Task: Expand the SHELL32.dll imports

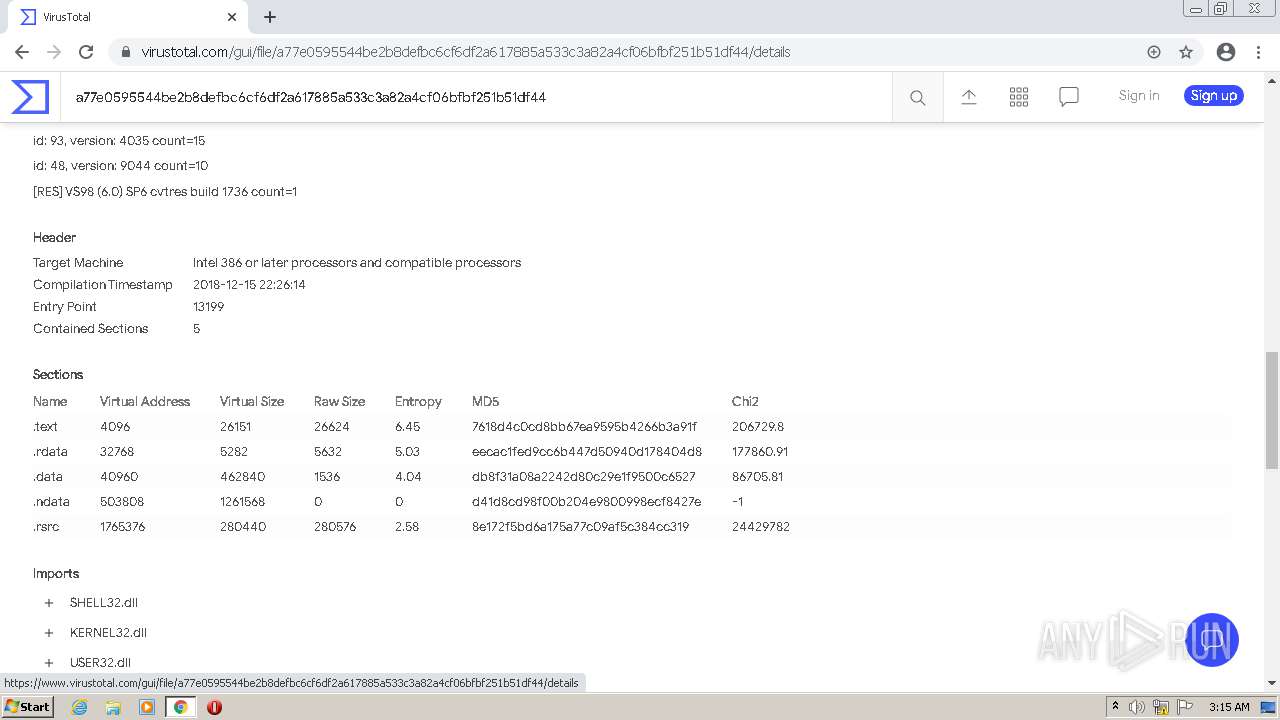Action: pos(48,603)
